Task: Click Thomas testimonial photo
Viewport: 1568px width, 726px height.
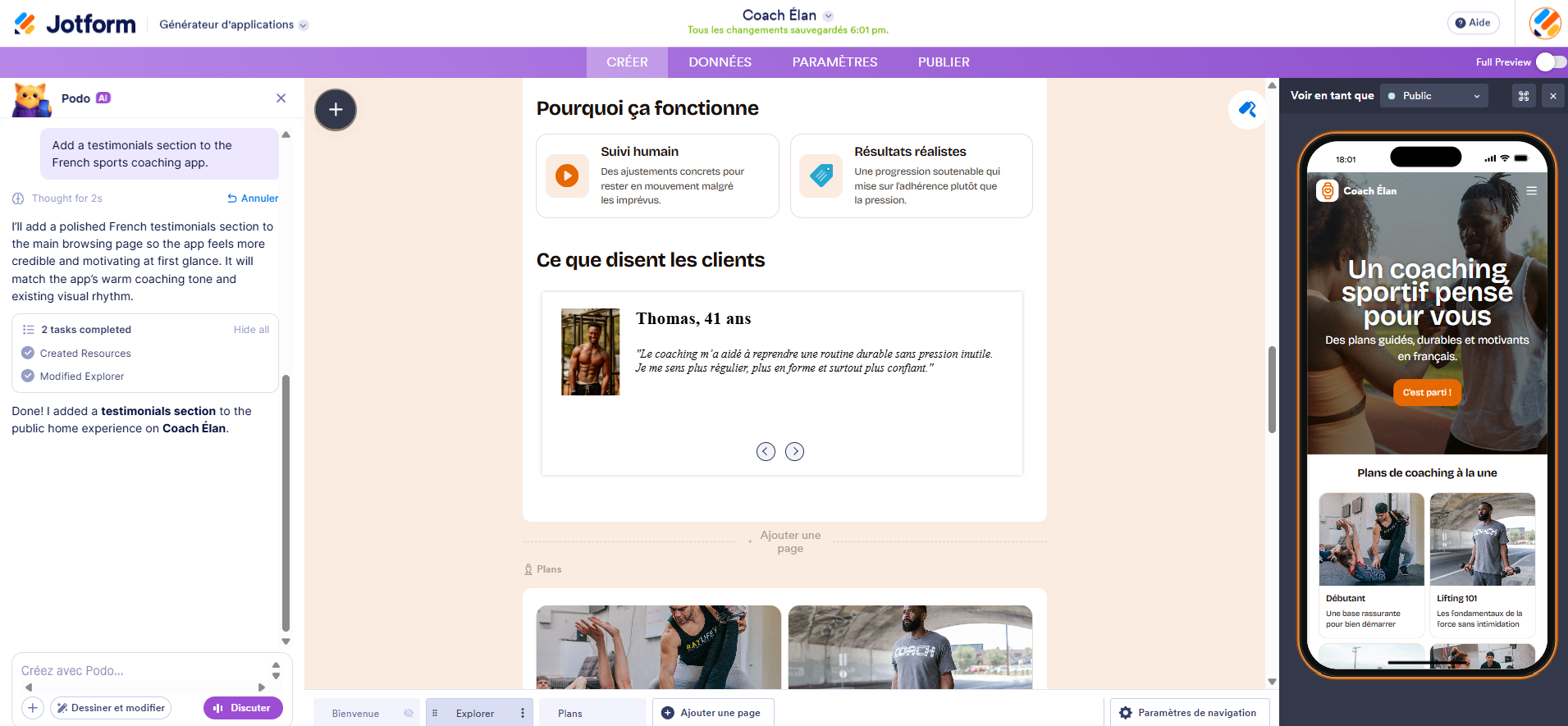Action: (x=590, y=352)
